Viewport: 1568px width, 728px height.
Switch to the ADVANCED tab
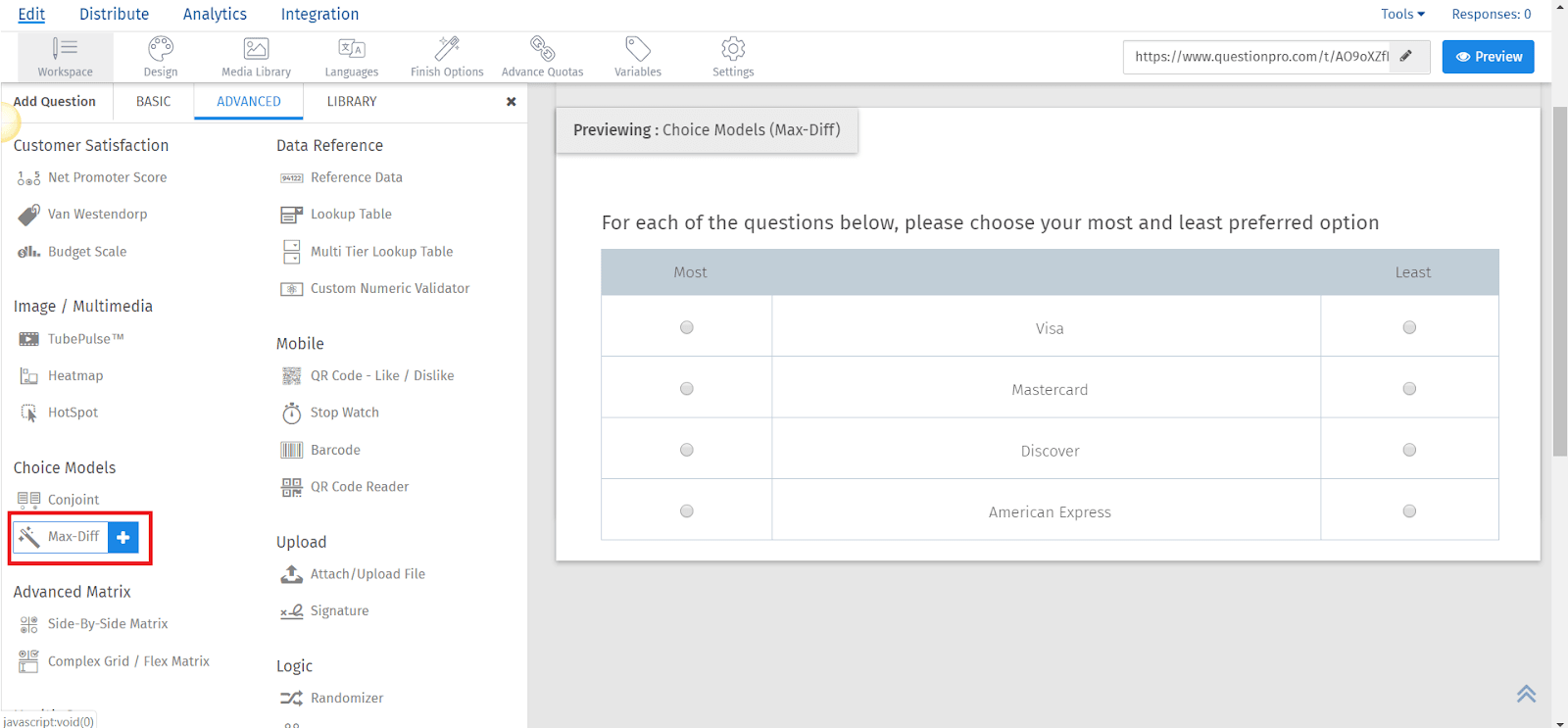point(249,102)
